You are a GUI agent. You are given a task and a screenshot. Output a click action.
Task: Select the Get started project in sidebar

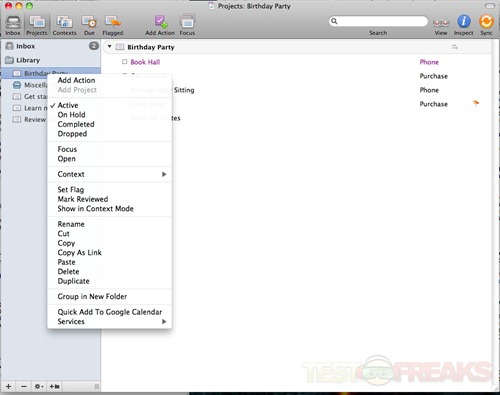[30, 97]
